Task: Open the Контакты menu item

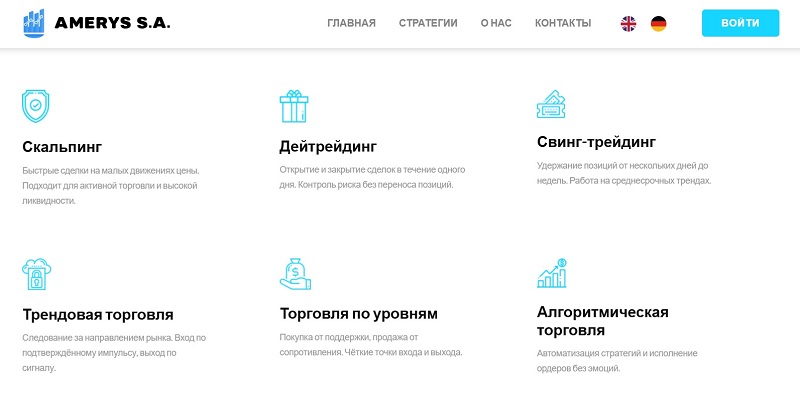Action: (x=563, y=23)
